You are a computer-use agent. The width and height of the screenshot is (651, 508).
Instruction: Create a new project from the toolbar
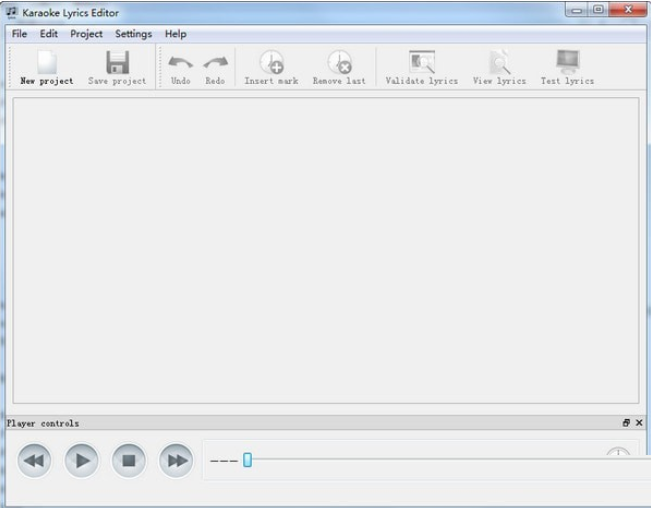click(47, 67)
